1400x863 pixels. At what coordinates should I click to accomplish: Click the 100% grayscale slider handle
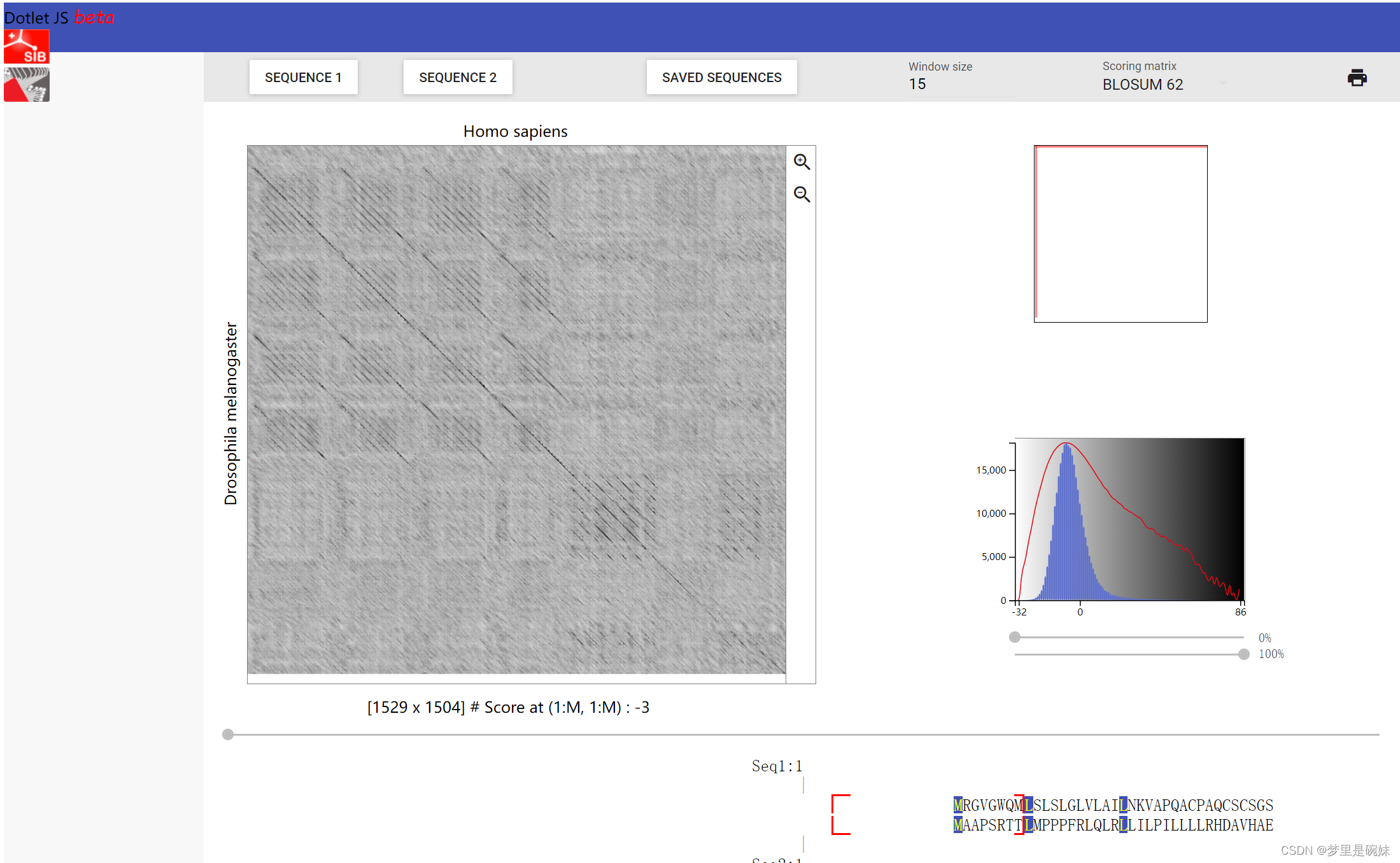coord(1243,654)
